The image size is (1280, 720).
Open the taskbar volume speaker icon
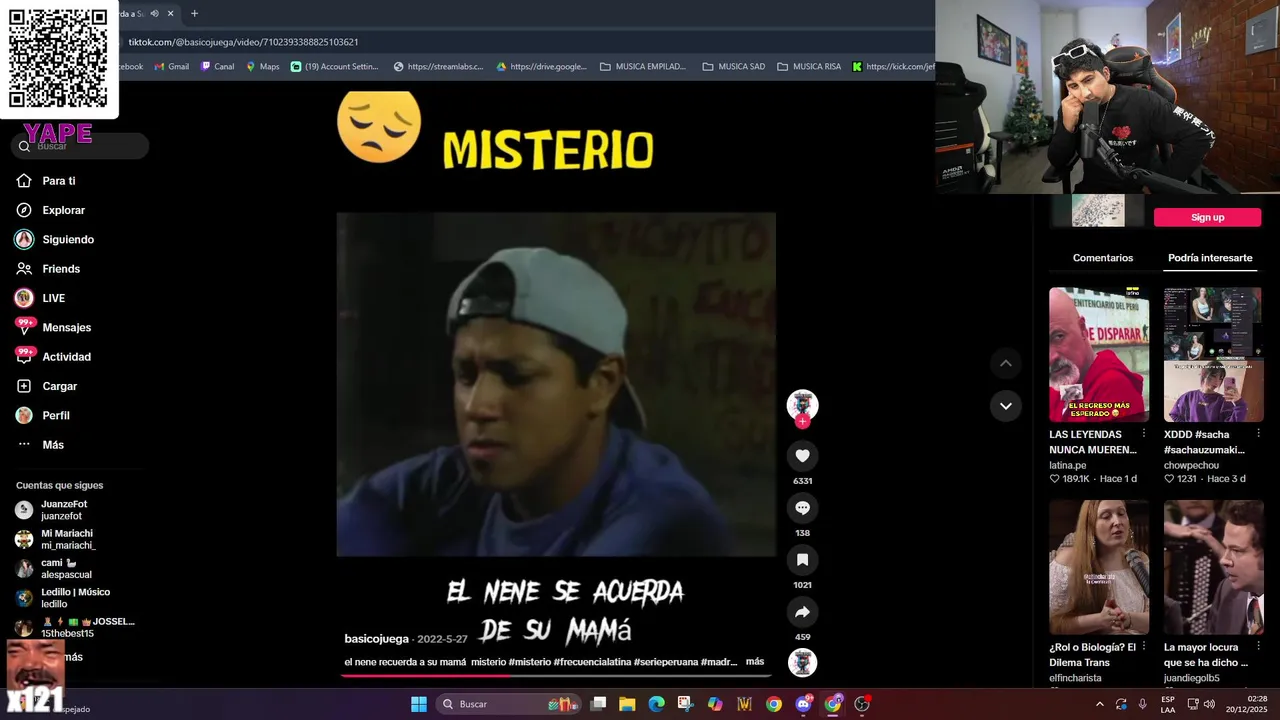(x=1209, y=704)
